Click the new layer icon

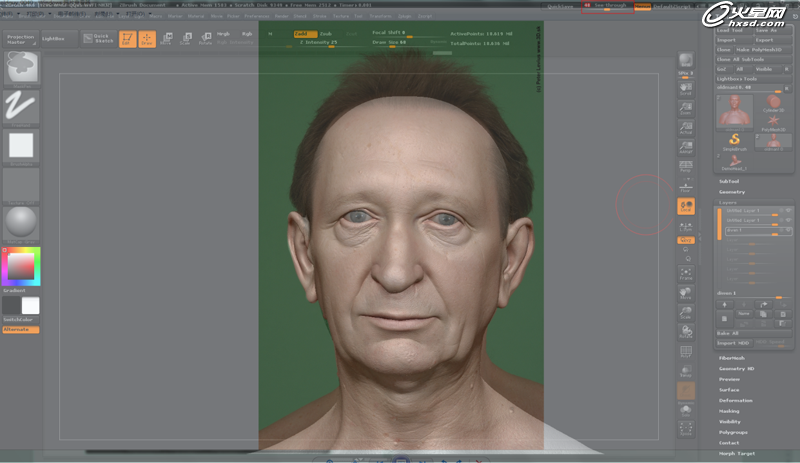coord(724,319)
